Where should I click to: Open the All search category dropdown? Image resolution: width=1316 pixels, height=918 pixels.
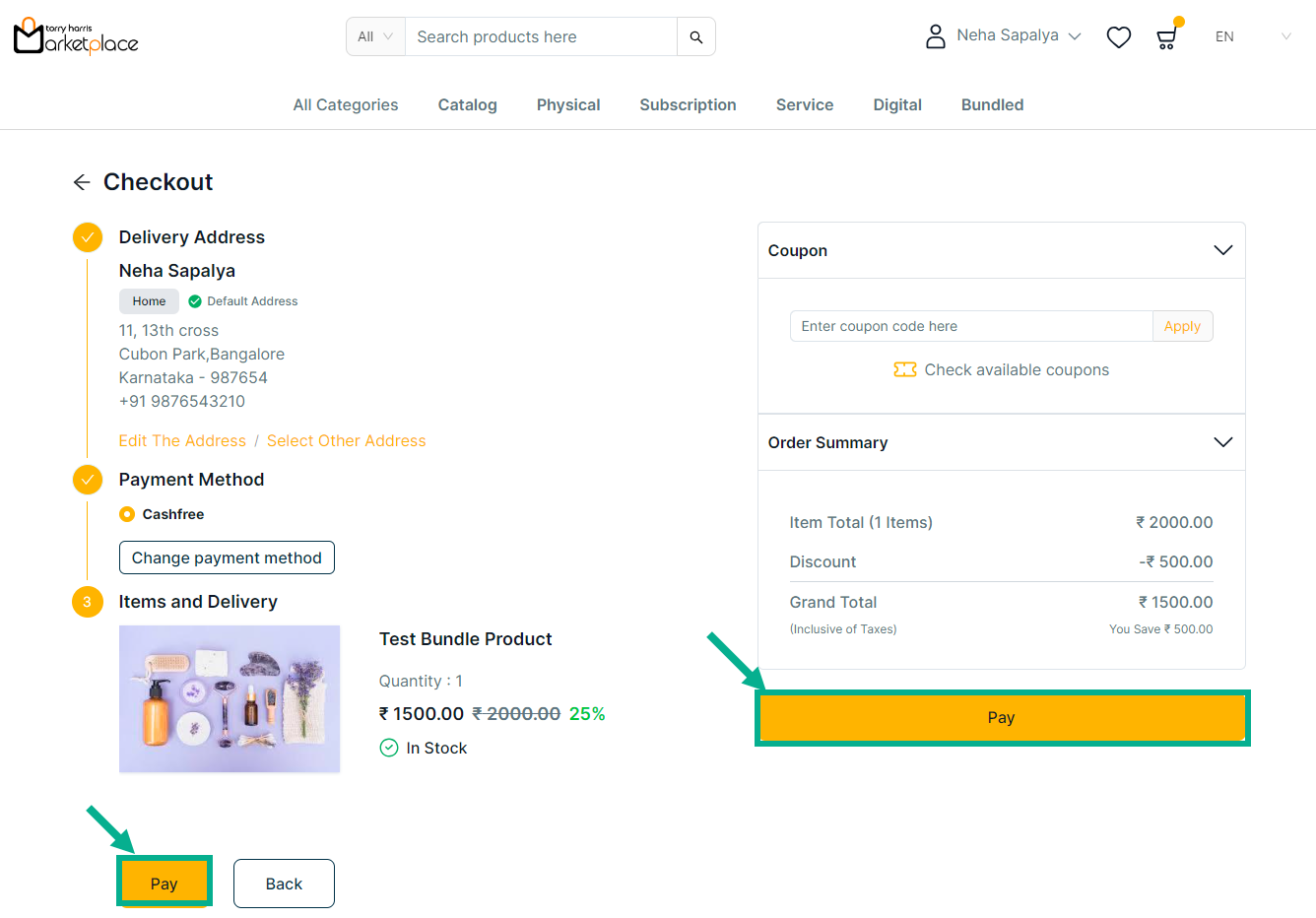click(375, 37)
